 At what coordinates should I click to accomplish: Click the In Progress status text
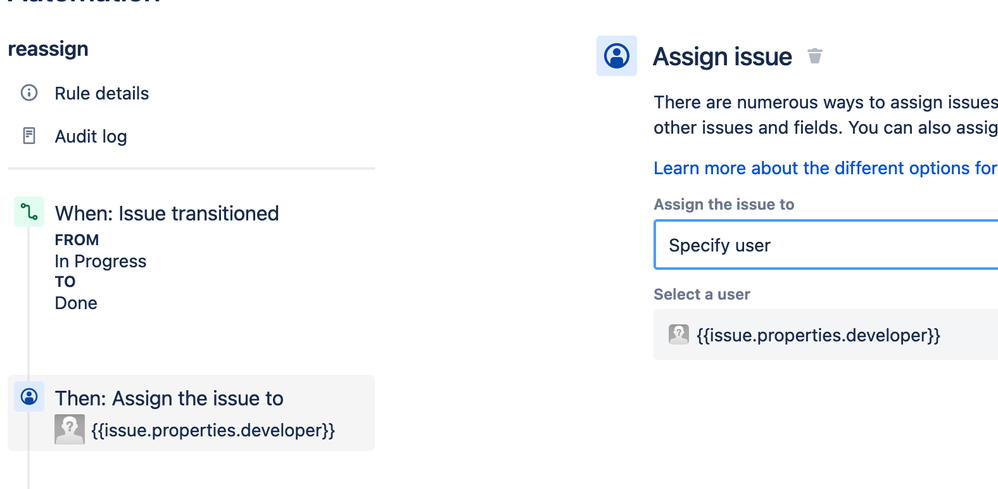(x=101, y=261)
